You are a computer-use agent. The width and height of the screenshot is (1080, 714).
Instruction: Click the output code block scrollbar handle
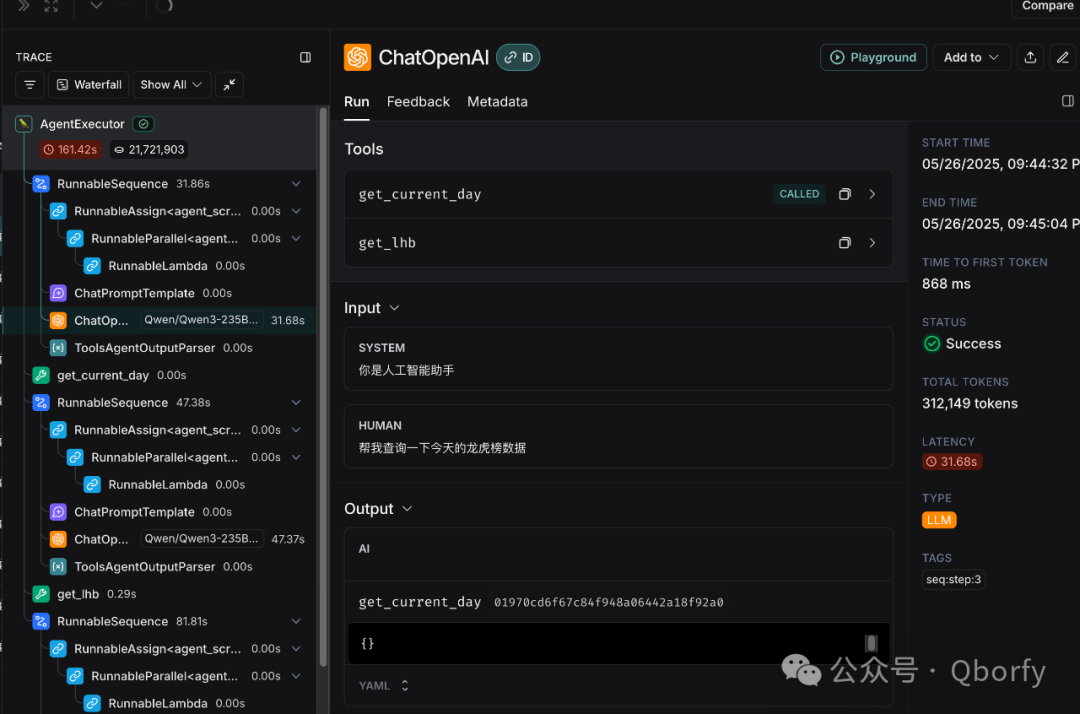[871, 643]
